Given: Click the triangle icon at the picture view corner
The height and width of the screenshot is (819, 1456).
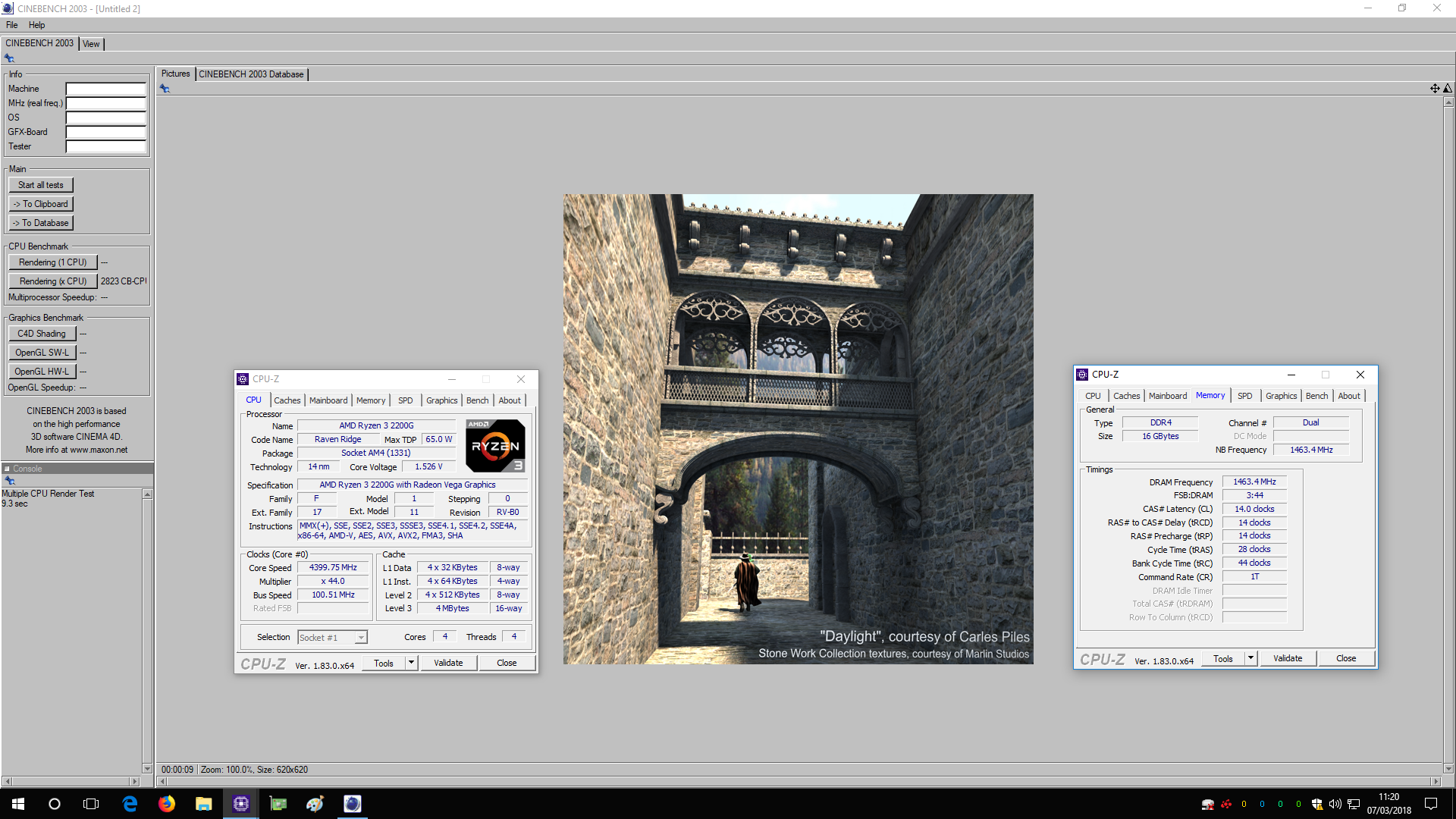Looking at the screenshot, I should click(x=1448, y=89).
